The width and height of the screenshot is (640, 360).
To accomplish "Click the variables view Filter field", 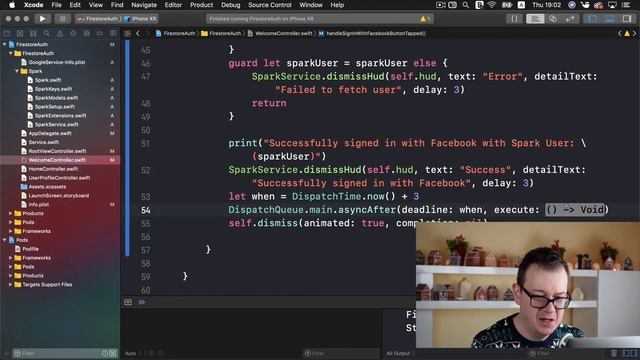I will click(341, 353).
